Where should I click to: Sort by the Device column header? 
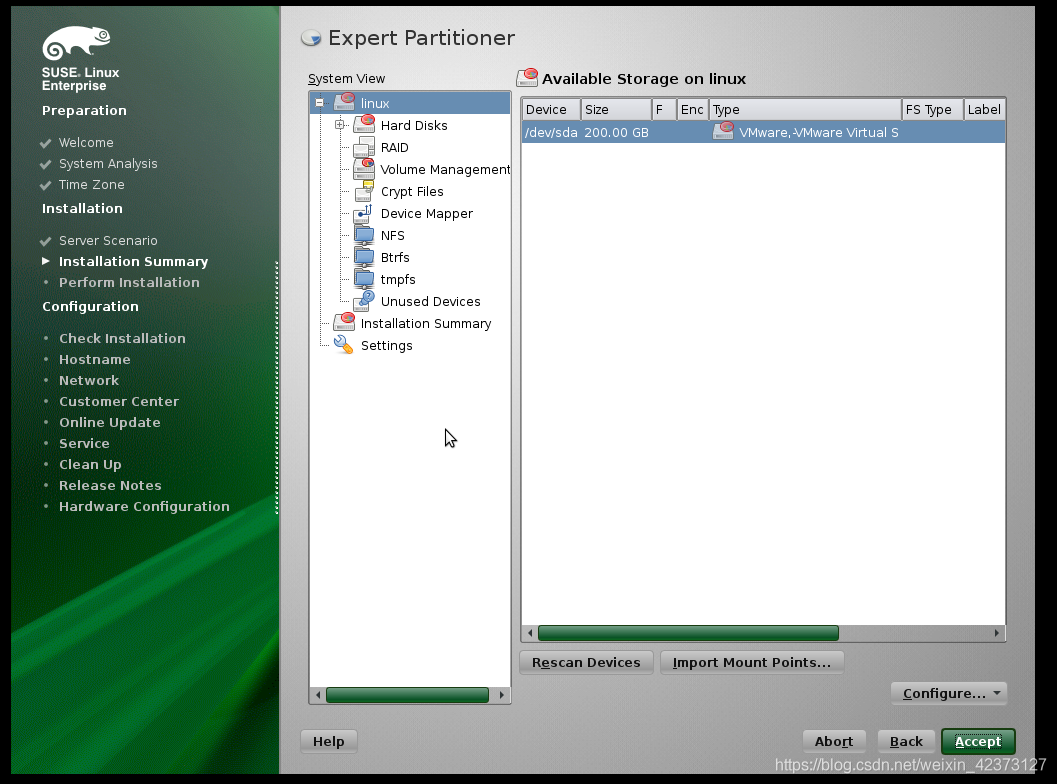(x=551, y=109)
